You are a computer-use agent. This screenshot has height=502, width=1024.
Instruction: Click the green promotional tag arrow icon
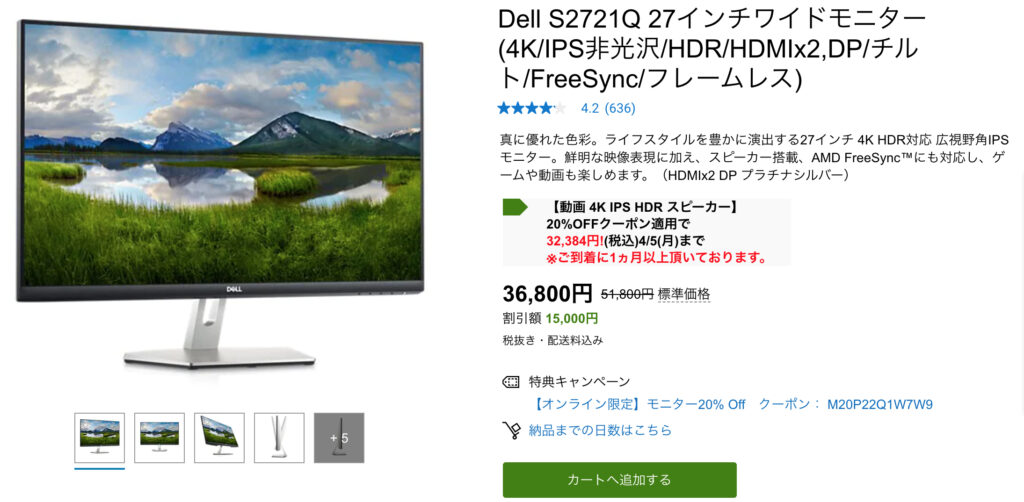point(515,208)
